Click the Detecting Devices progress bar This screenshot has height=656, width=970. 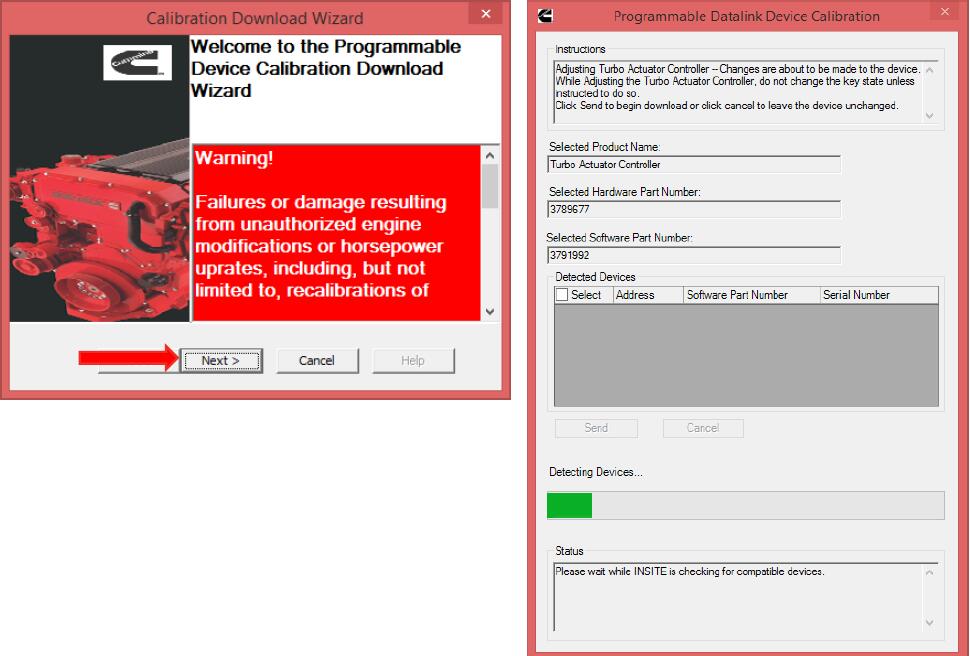click(745, 506)
